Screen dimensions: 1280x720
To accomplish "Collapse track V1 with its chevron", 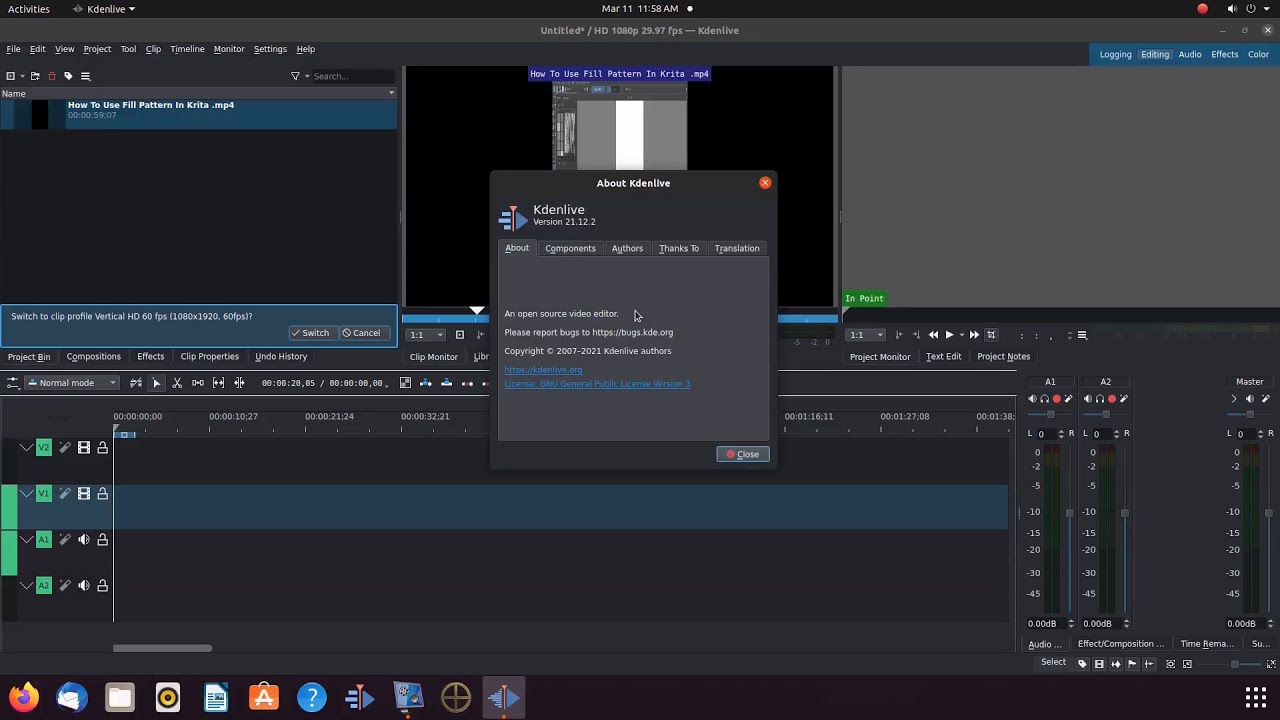I will click(x=27, y=494).
